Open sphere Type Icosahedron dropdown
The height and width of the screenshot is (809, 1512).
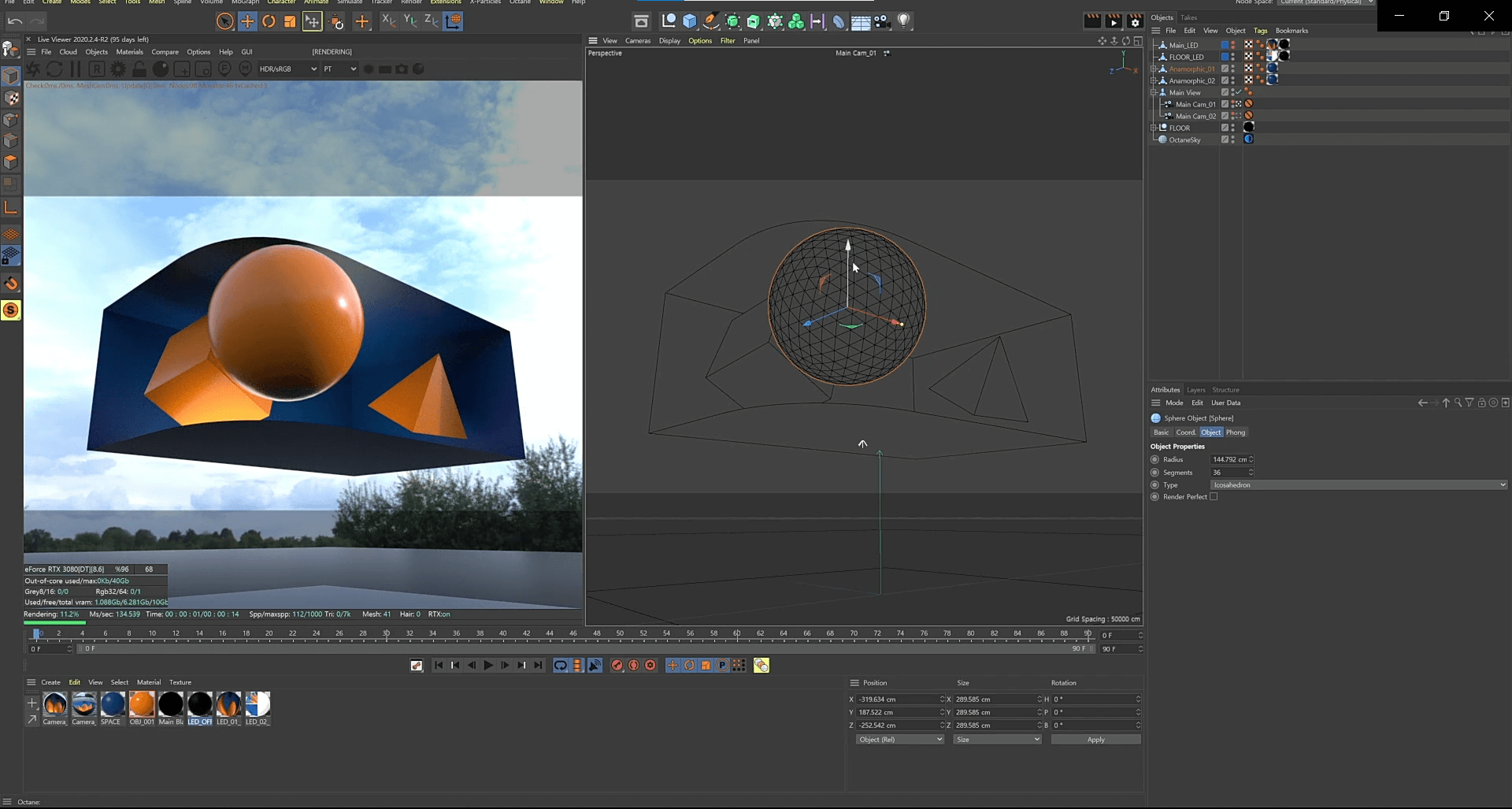(x=1358, y=485)
